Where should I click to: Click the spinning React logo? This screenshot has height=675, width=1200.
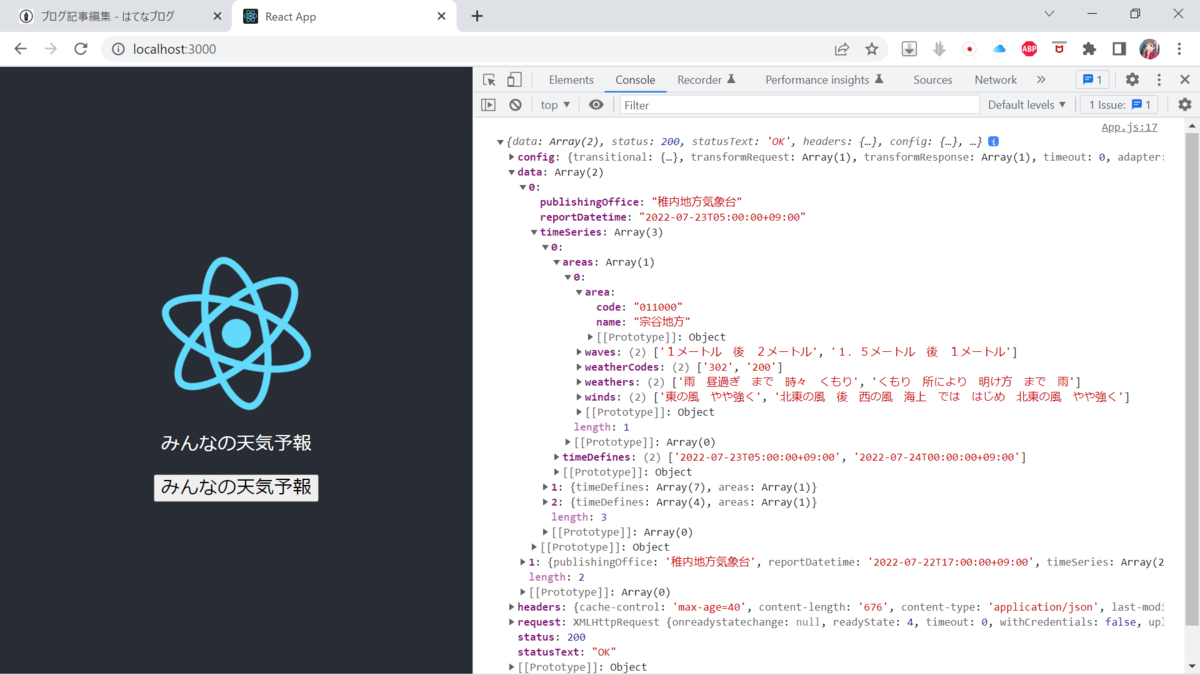coord(236,333)
